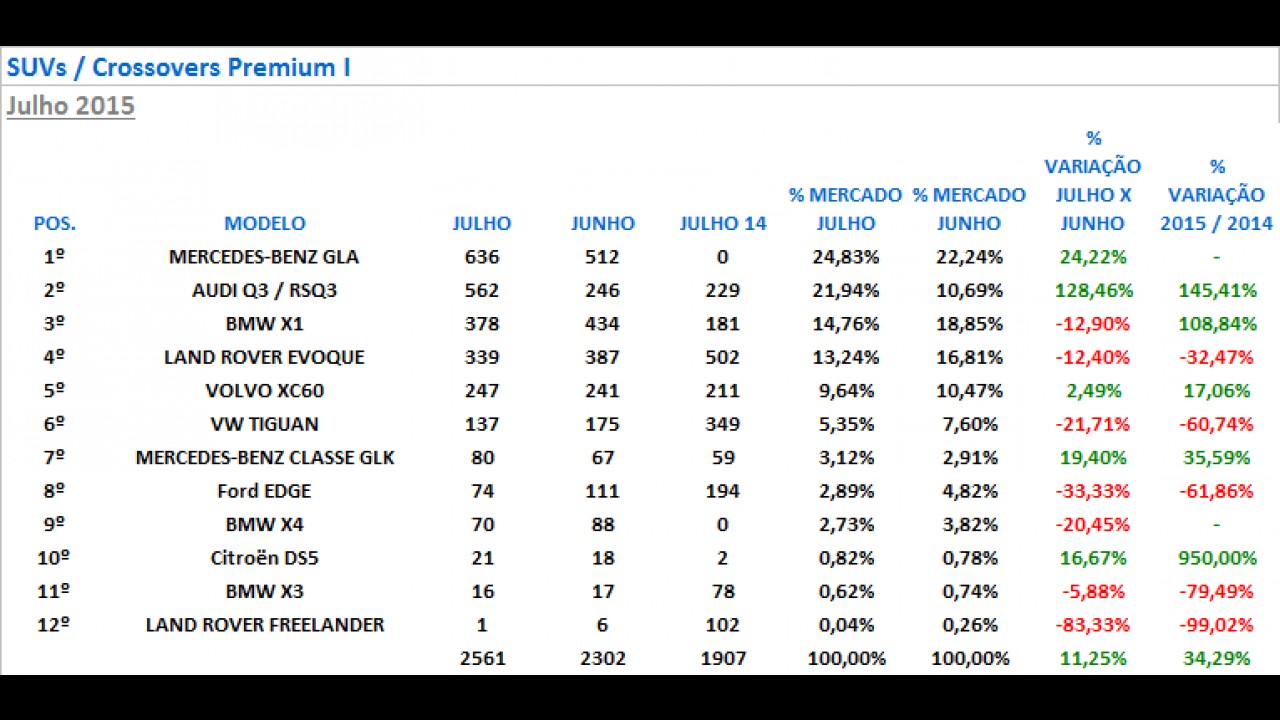Select 'MERCEDES-BENZ CLASSE GLK' cell
The height and width of the screenshot is (720, 1280).
(x=265, y=458)
